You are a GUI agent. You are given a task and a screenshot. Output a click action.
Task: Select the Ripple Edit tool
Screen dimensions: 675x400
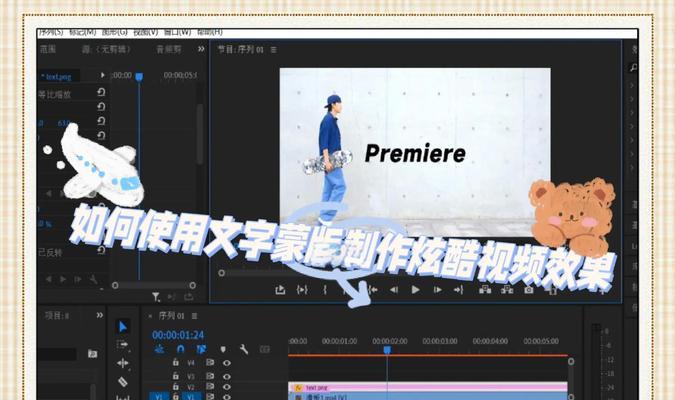tap(123, 363)
